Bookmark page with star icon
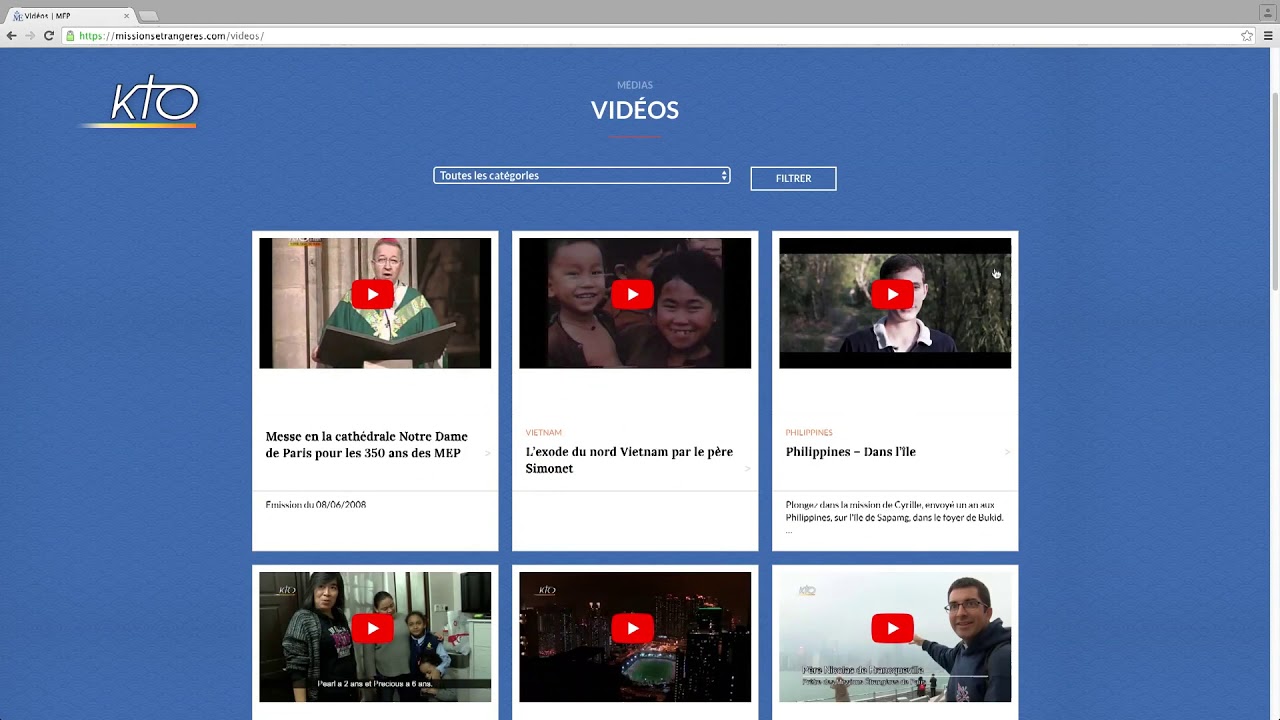 click(1247, 36)
